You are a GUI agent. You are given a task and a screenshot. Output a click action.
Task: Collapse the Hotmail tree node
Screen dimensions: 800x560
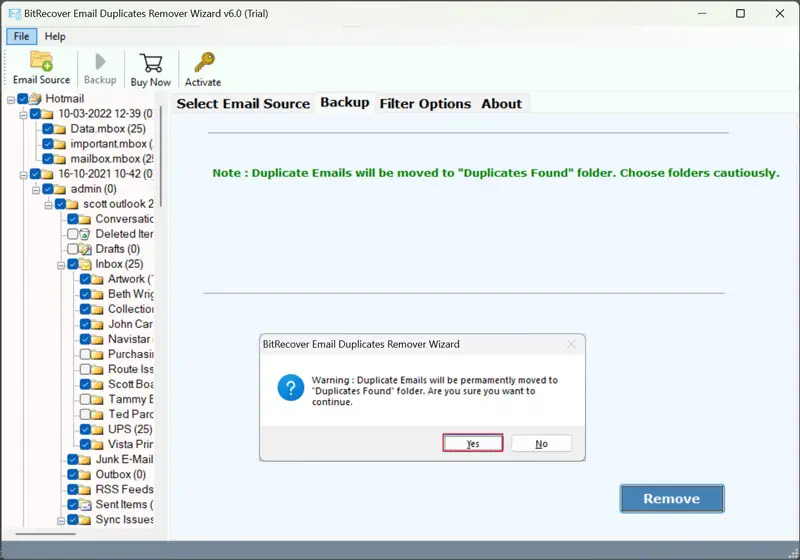(11, 100)
